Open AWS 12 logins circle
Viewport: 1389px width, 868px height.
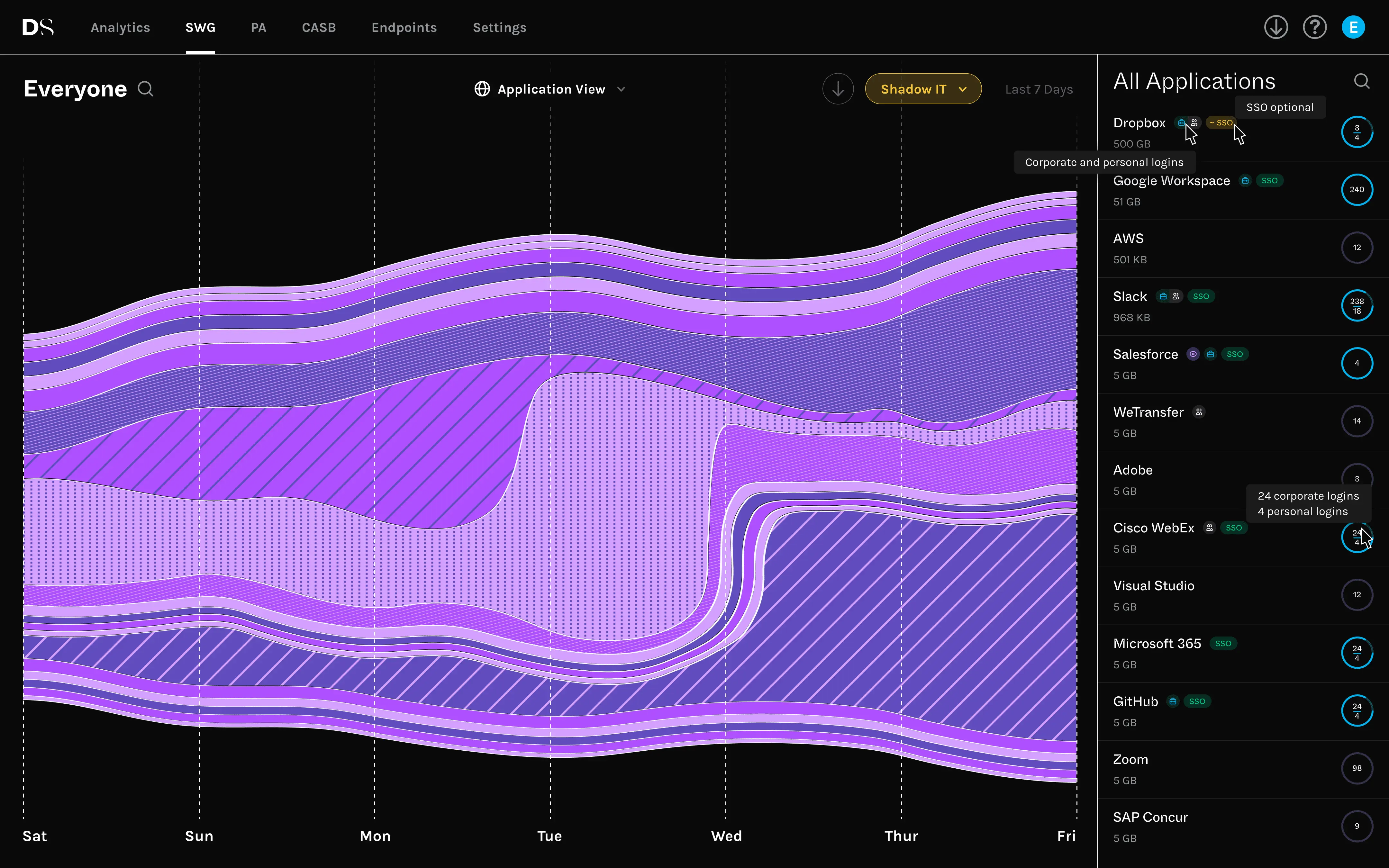pyautogui.click(x=1357, y=248)
